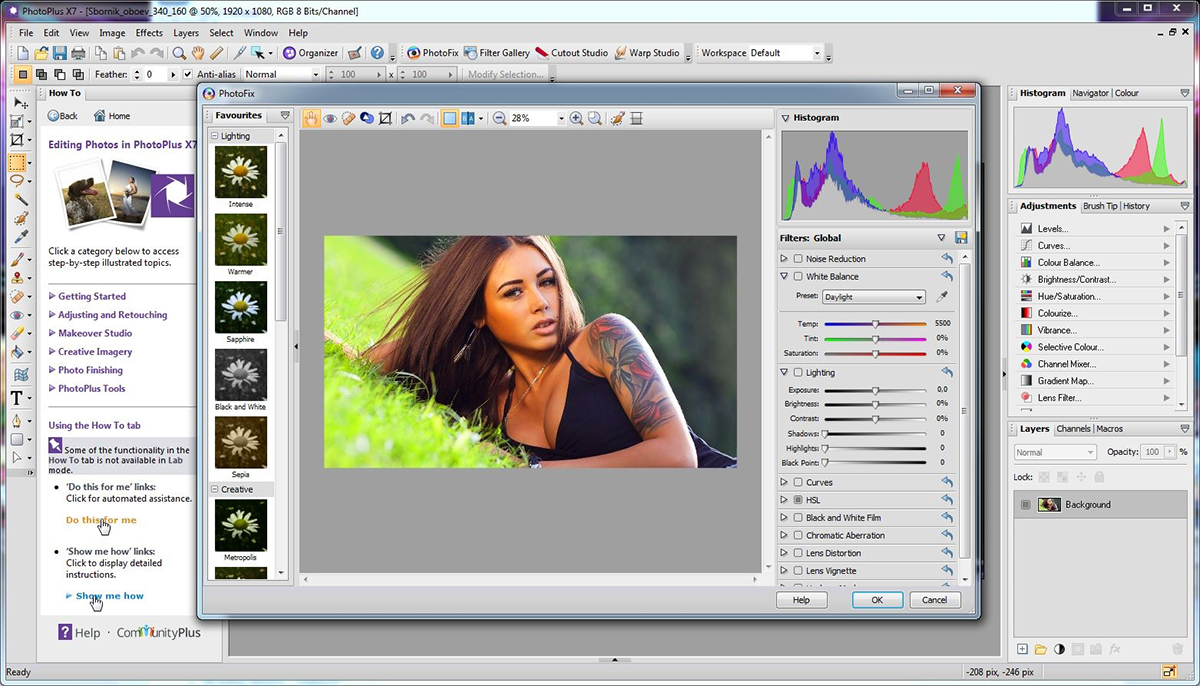Viewport: 1200px width, 686px height.
Task: Switch to the Navigator tab
Action: coord(1090,93)
